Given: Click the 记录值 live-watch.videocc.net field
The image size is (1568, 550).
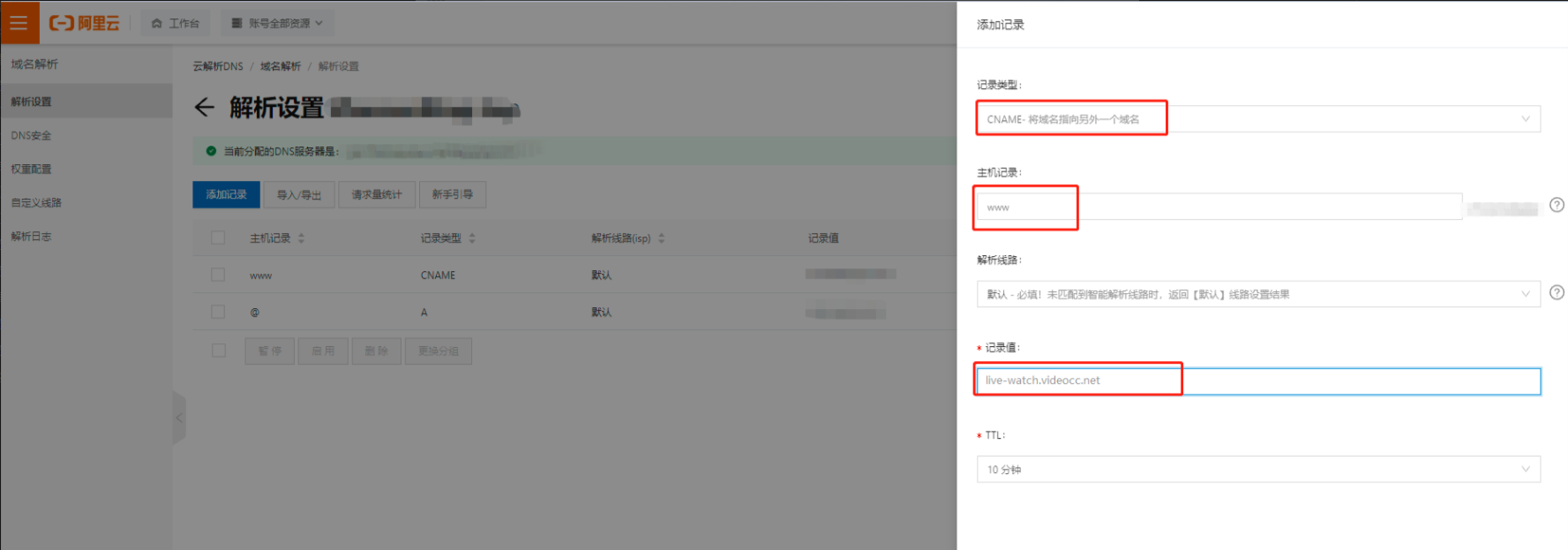Looking at the screenshot, I should (1258, 380).
